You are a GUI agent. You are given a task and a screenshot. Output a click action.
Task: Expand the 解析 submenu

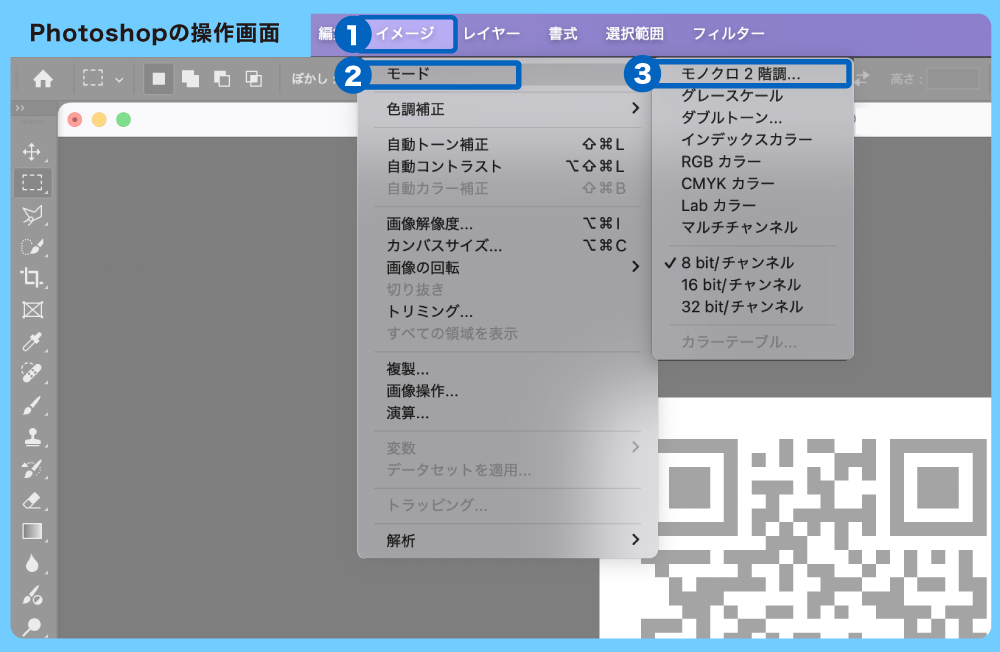click(508, 540)
